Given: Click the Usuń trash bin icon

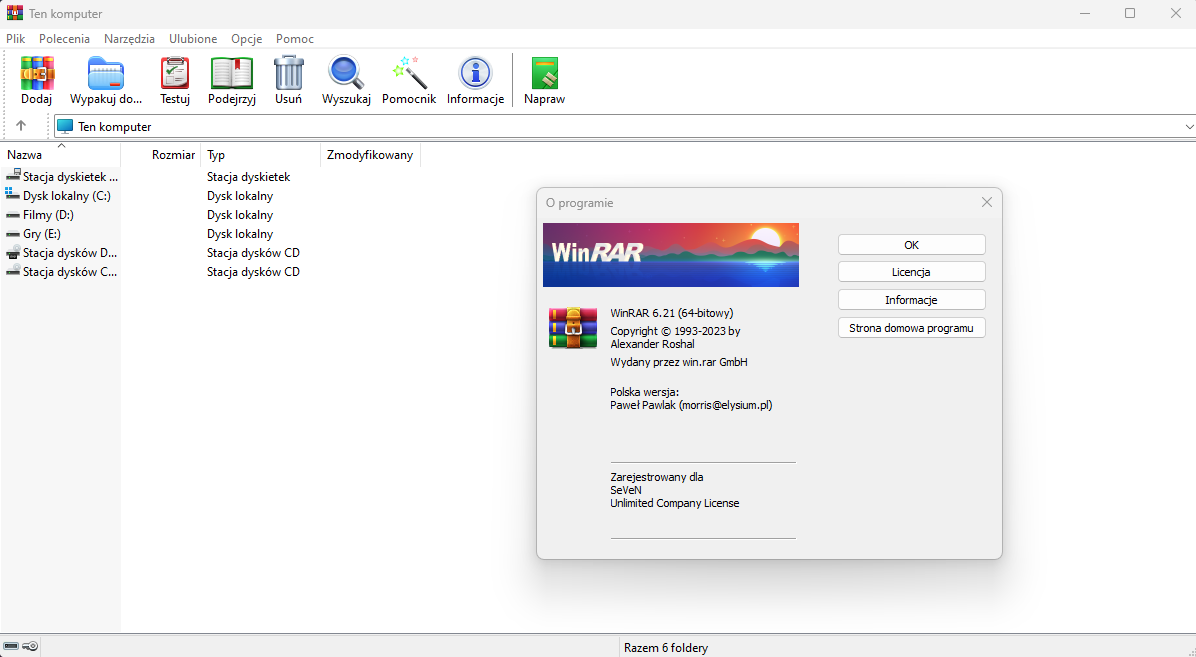Looking at the screenshot, I should [288, 73].
